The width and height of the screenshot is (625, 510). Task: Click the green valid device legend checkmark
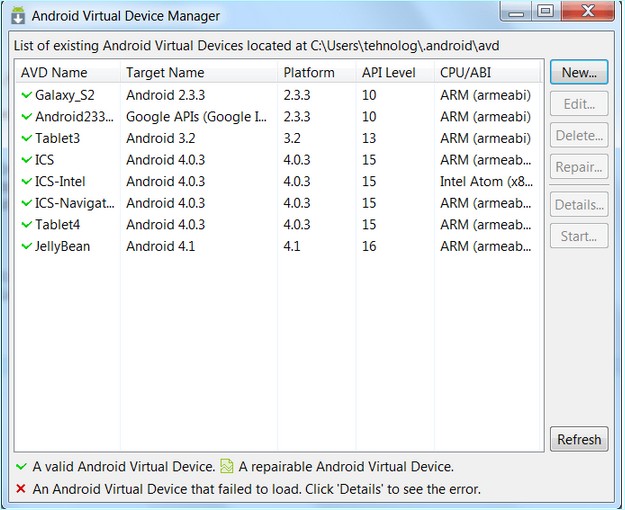[x=21, y=466]
